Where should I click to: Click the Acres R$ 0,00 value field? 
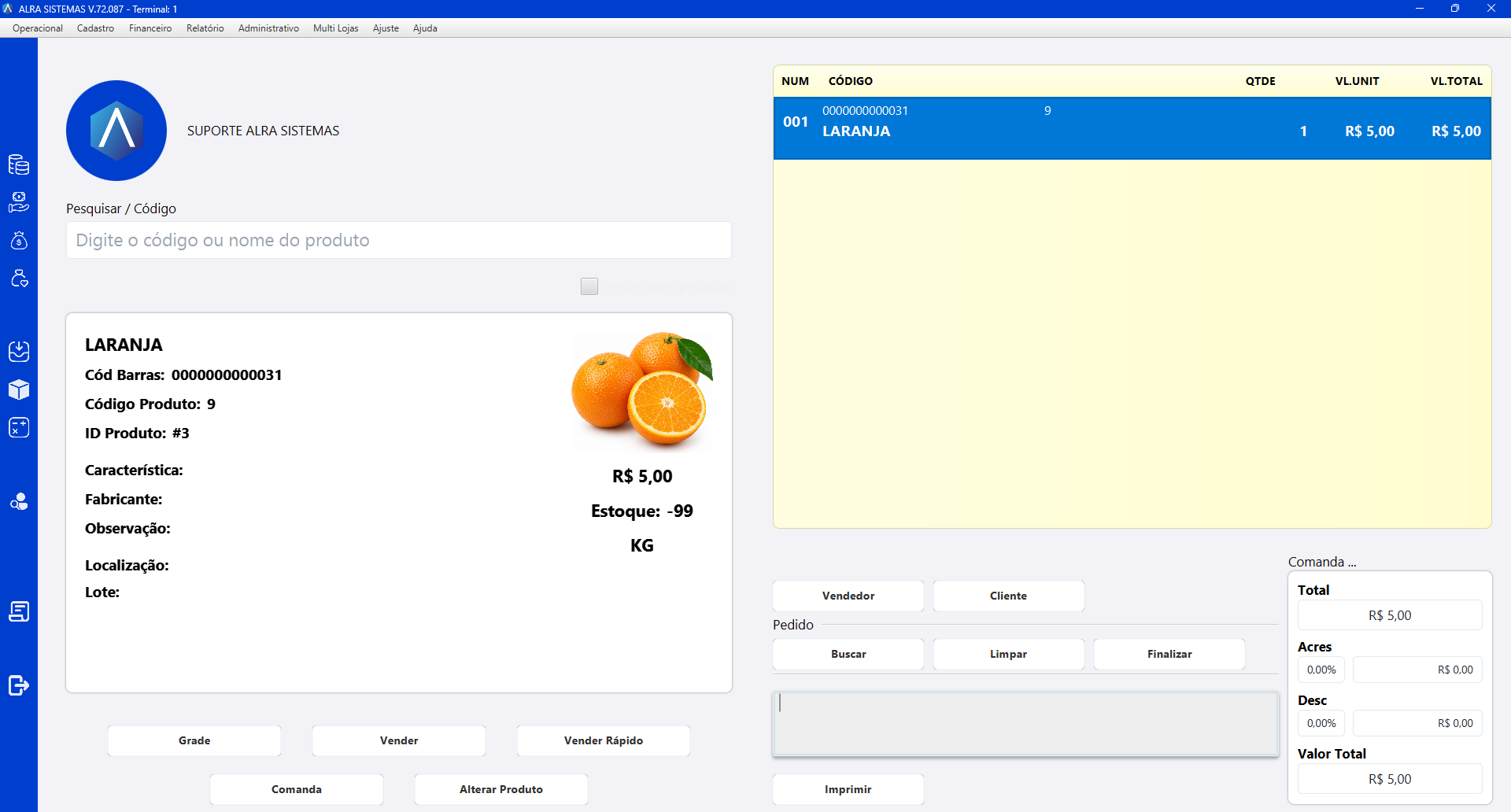pyautogui.click(x=1417, y=670)
